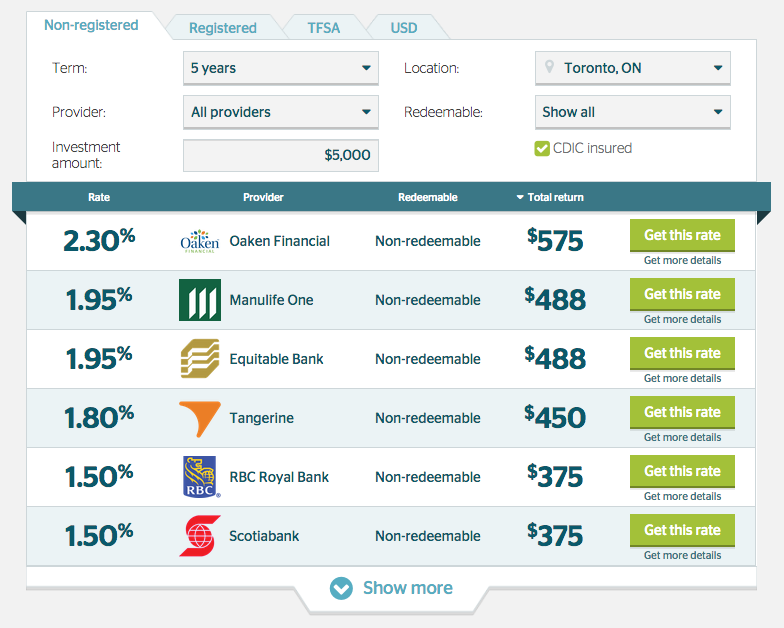The height and width of the screenshot is (628, 784).
Task: Click the Oaken Financial logo
Action: [x=200, y=241]
